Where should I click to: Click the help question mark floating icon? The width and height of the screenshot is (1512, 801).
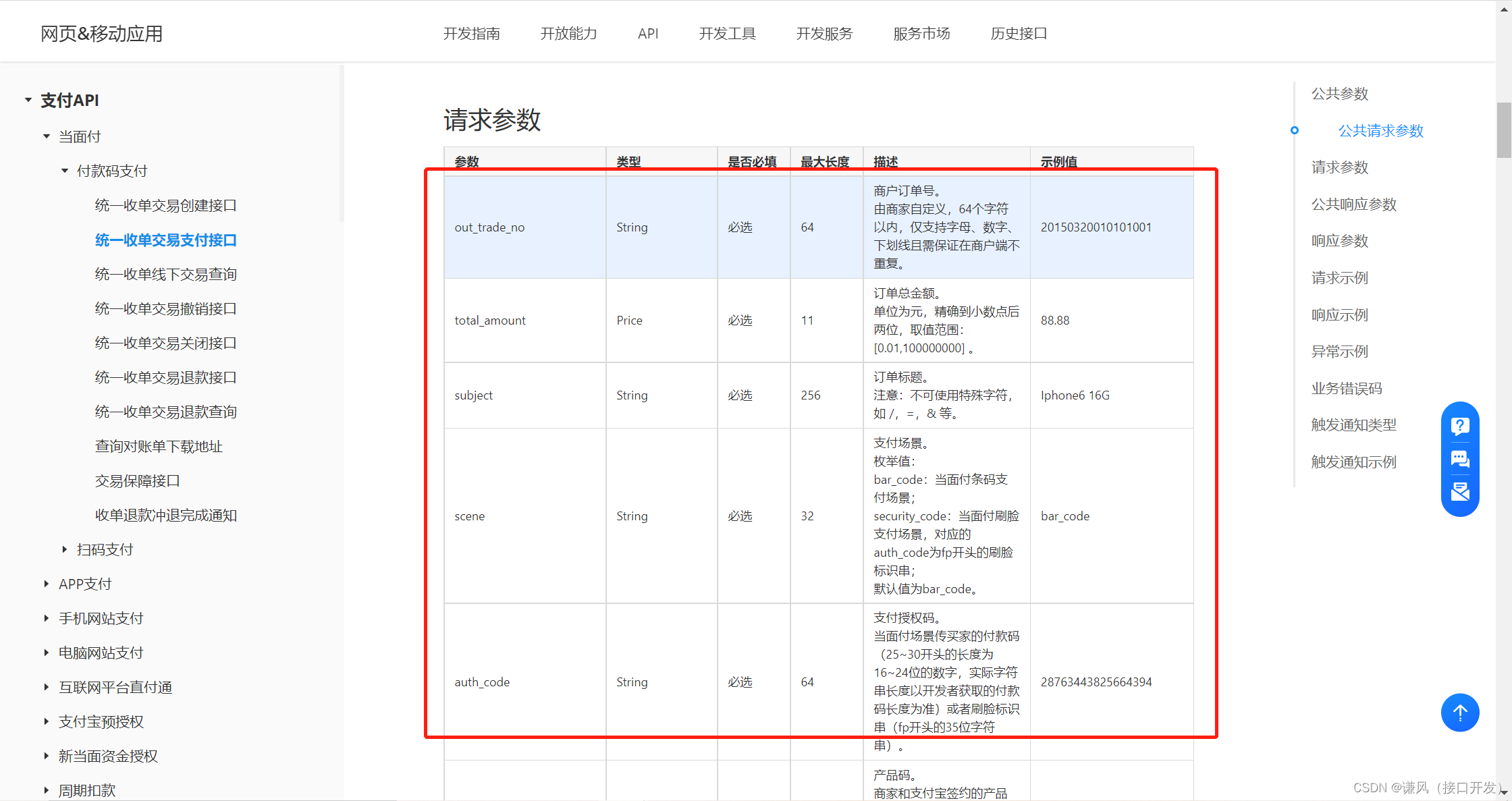point(1460,426)
